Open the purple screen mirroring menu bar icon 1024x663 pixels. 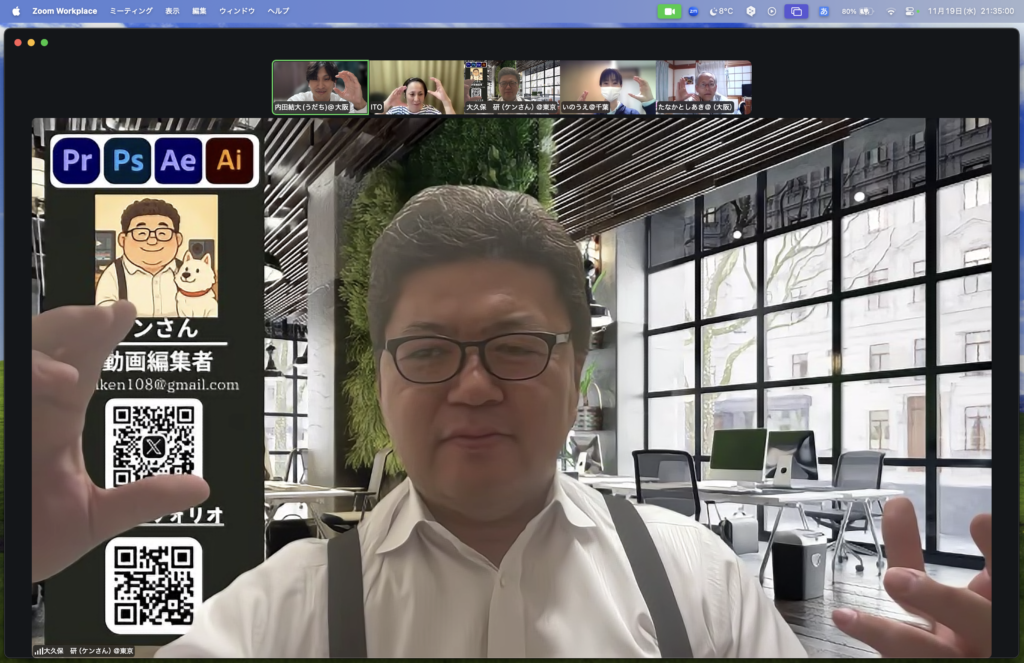click(796, 11)
